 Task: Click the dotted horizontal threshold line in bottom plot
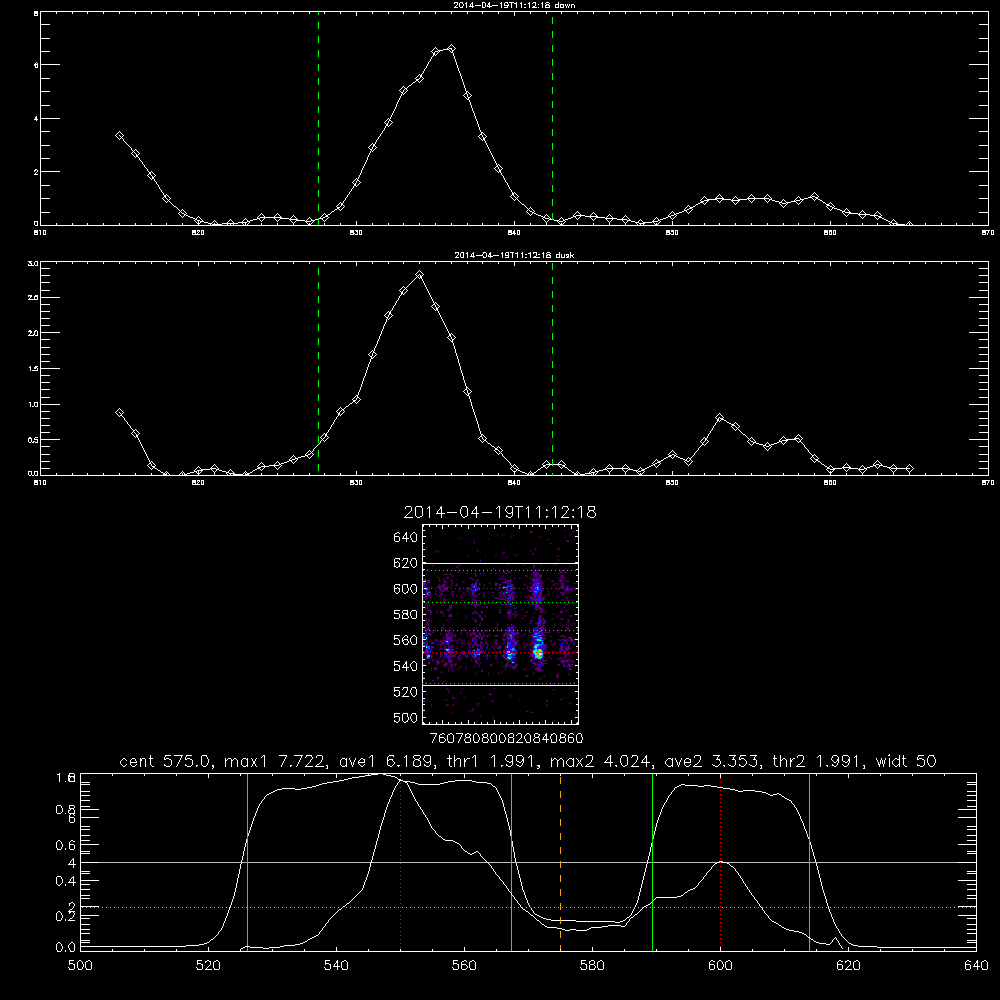[528, 907]
